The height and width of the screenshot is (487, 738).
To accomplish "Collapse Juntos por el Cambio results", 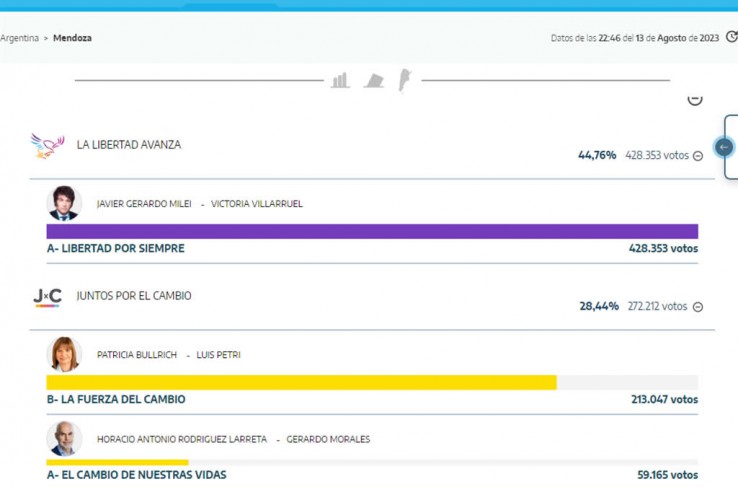I will pos(698,307).
